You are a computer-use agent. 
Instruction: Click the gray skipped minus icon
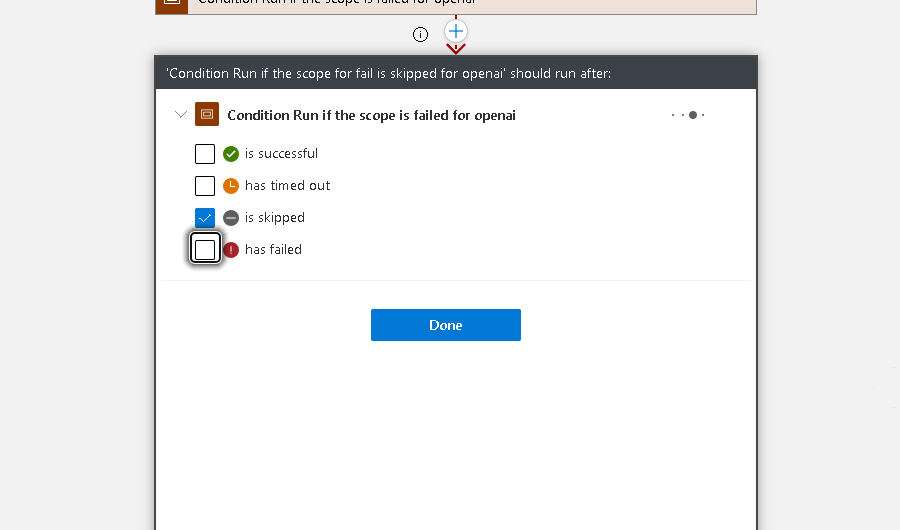point(231,218)
